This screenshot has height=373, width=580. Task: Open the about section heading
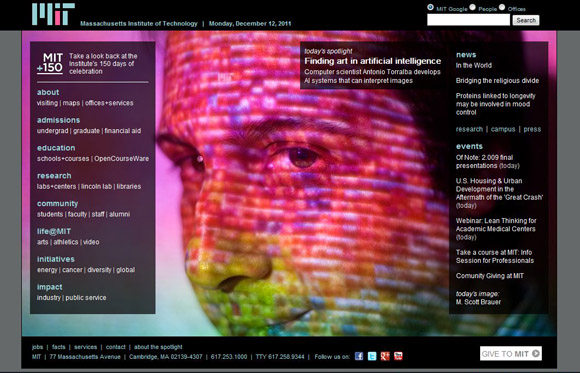48,92
